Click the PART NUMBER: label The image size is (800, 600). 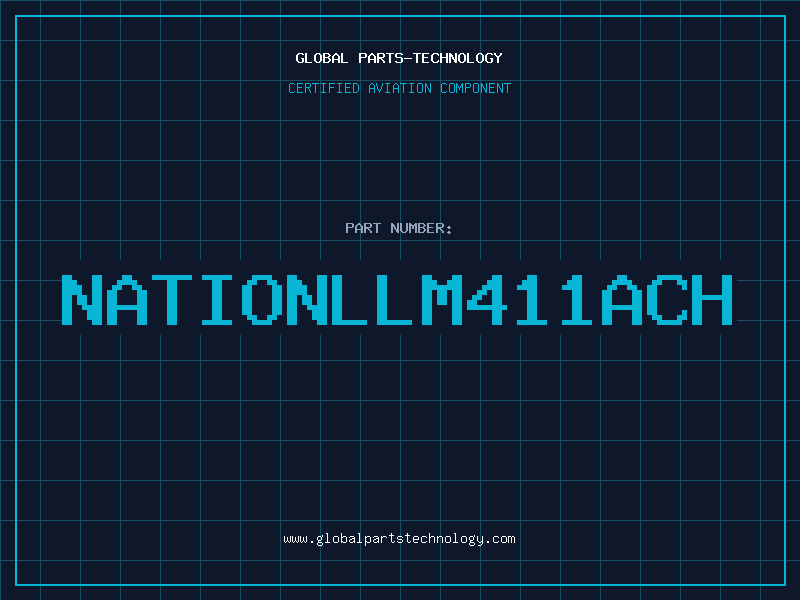click(x=398, y=228)
